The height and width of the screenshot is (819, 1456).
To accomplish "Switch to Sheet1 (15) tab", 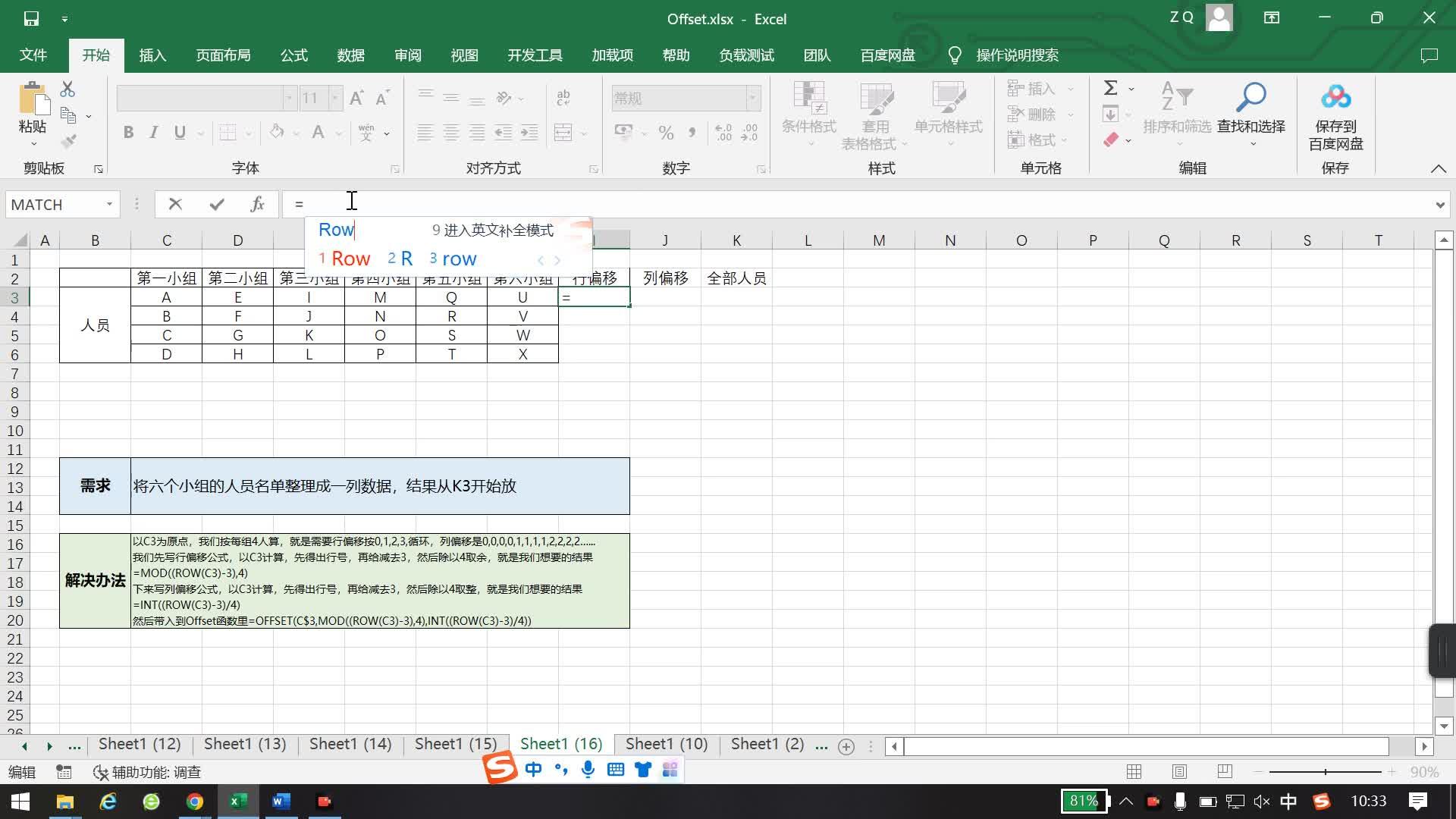I will coord(456,744).
